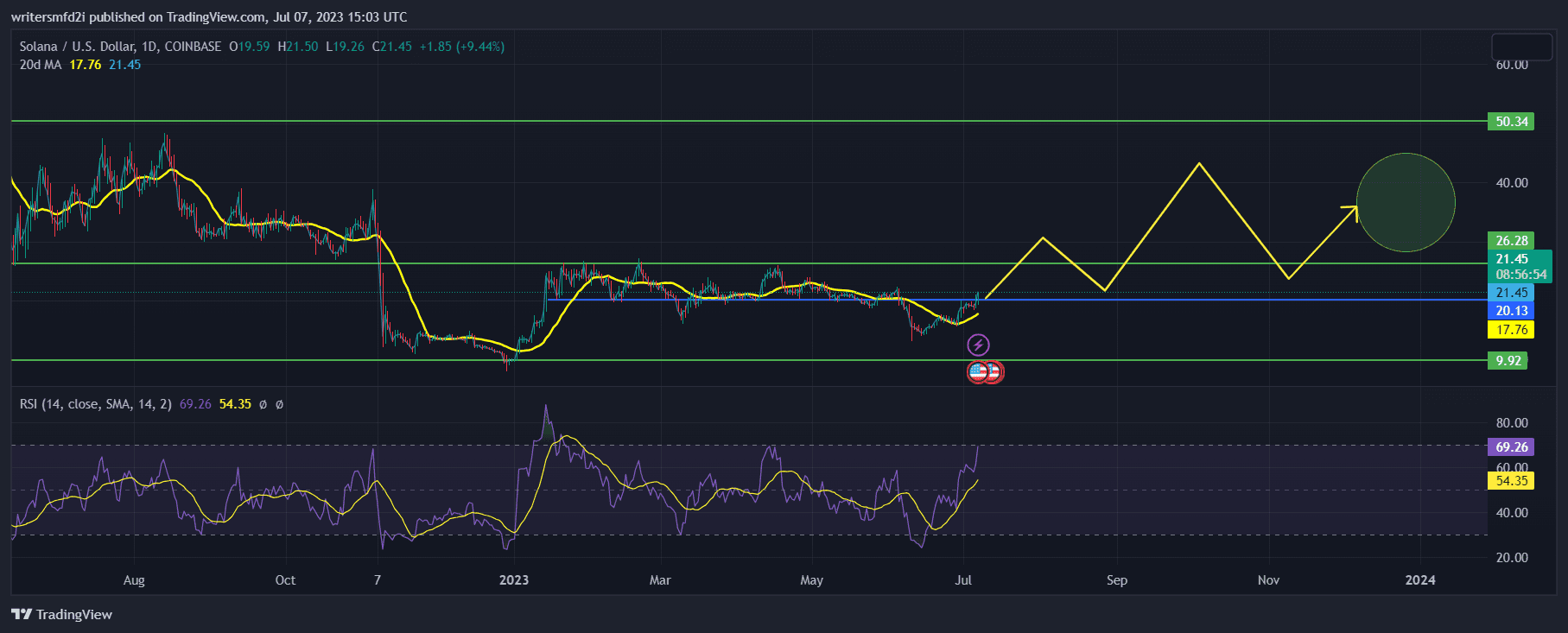1568x633 pixels.
Task: Click the current price 21.45 countdown label
Action: [1520, 267]
